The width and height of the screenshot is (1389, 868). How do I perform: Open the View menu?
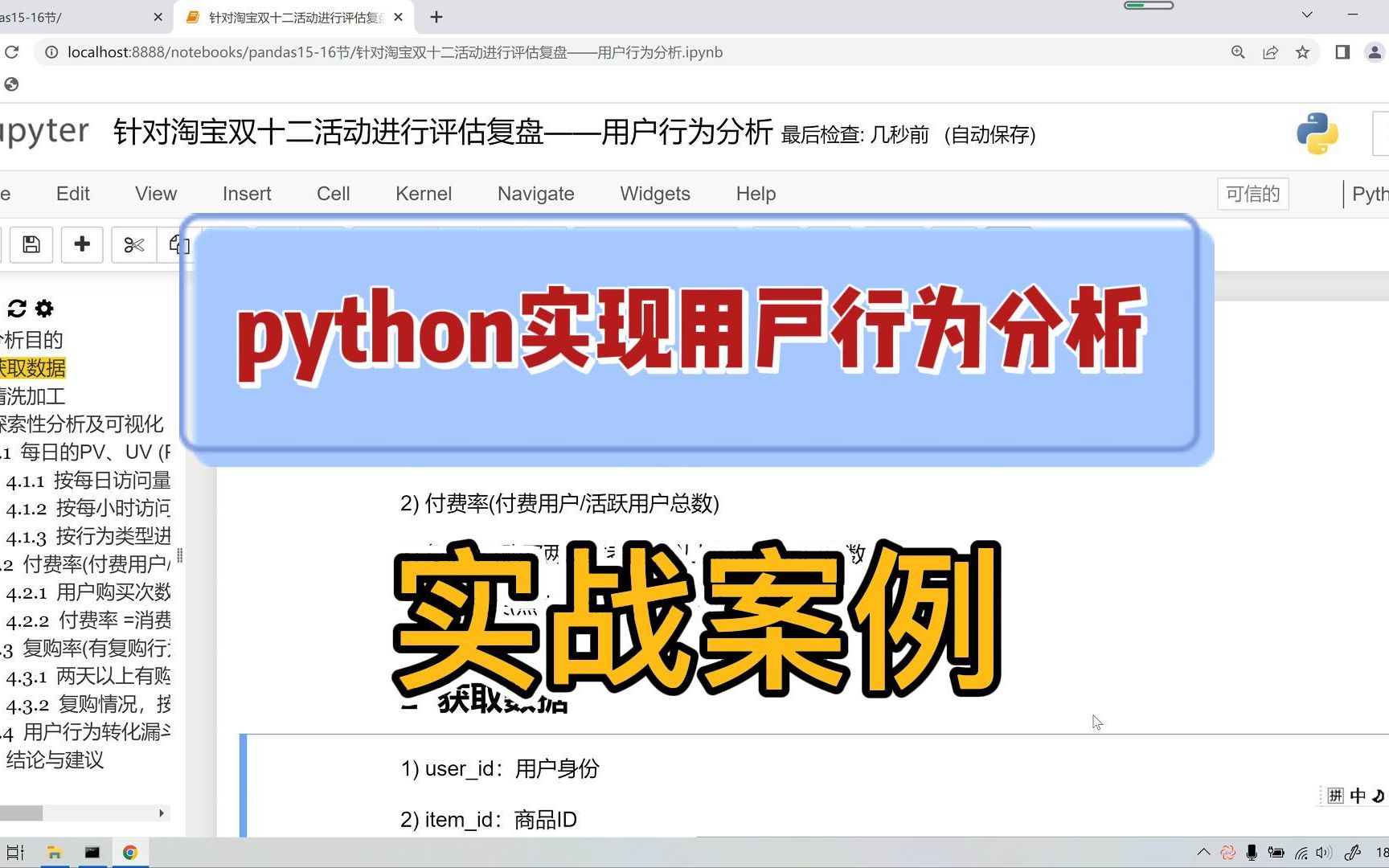tap(156, 194)
